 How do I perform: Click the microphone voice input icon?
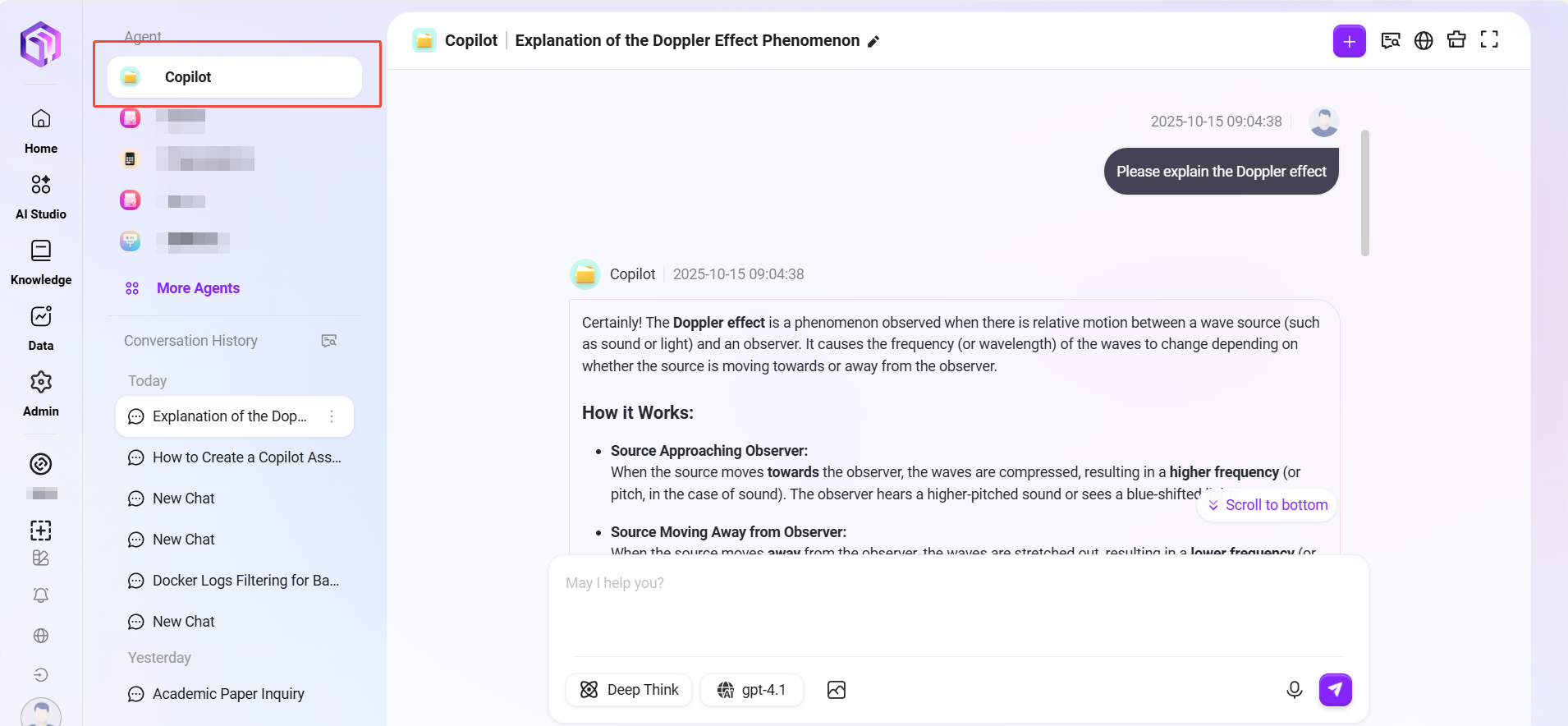click(x=1294, y=690)
